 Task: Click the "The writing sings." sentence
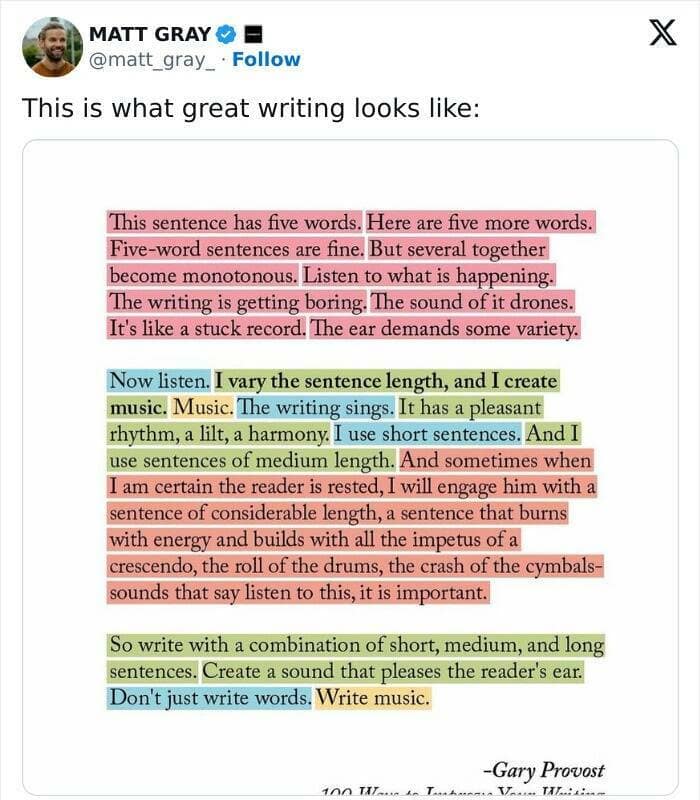(315, 408)
